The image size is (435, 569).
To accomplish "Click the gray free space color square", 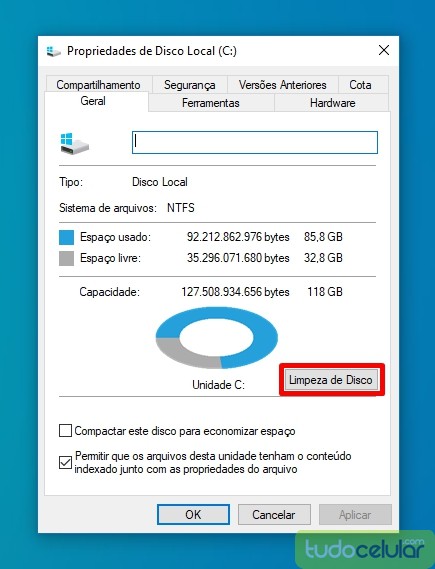I will (66, 258).
